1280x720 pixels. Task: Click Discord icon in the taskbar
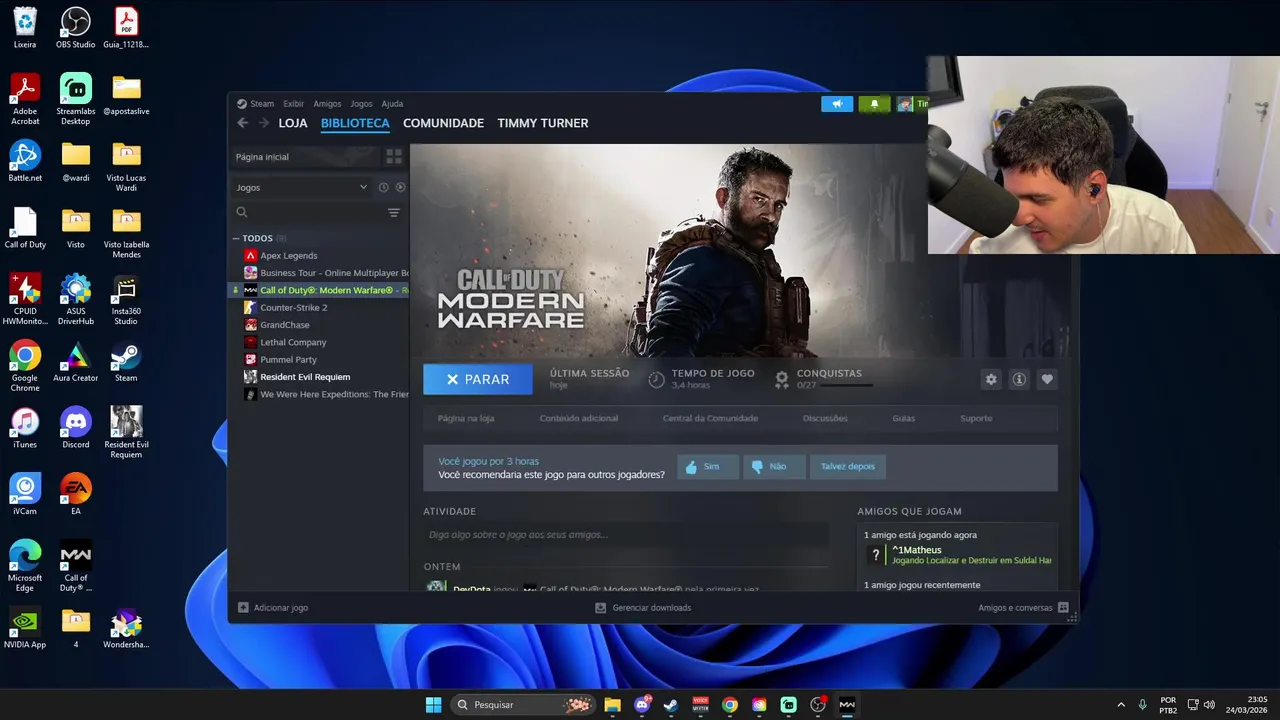tap(642, 705)
